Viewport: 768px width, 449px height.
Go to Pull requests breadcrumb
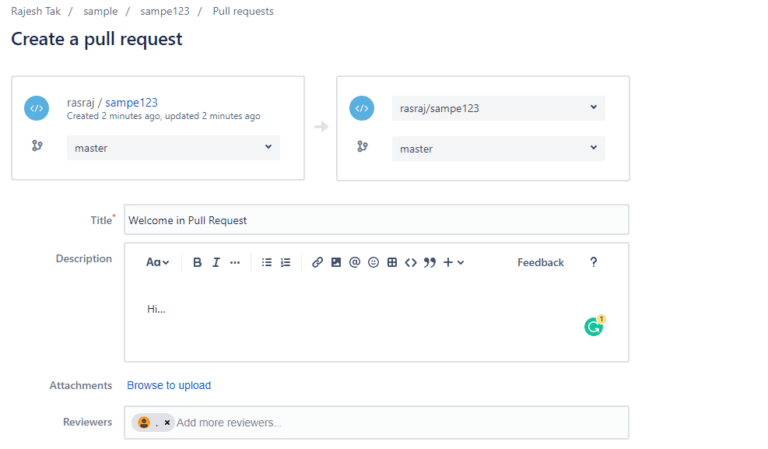[x=243, y=11]
